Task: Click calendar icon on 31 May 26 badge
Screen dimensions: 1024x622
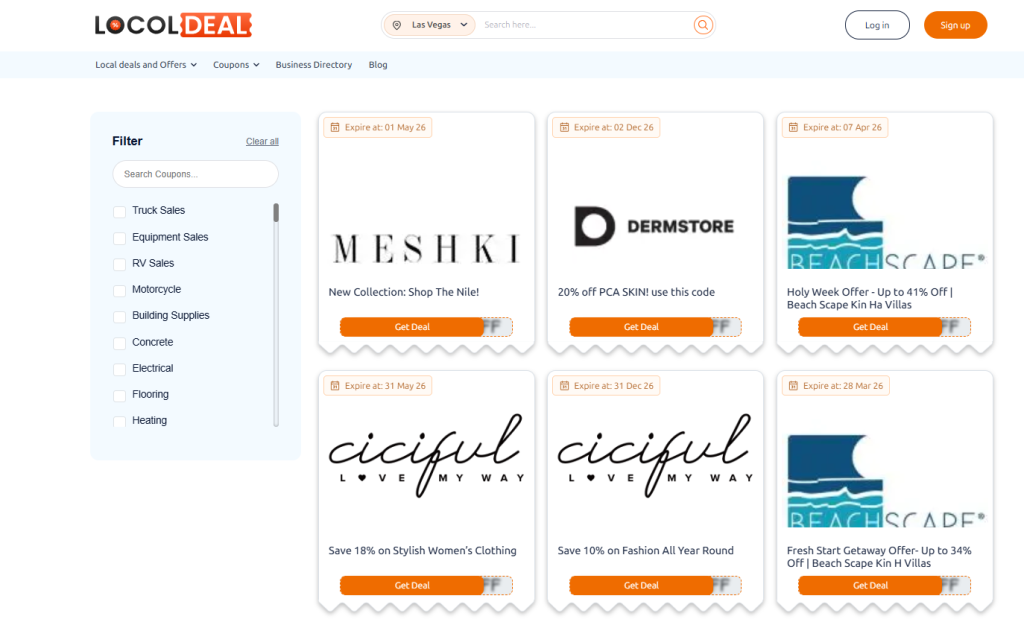Action: click(x=335, y=386)
